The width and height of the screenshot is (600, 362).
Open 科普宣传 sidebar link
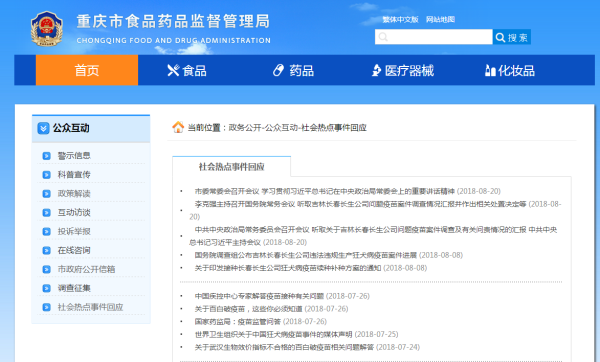(x=74, y=175)
